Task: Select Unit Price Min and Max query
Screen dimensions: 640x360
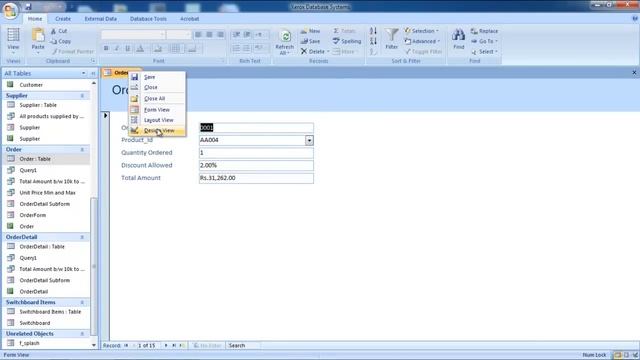Action: 46,193
